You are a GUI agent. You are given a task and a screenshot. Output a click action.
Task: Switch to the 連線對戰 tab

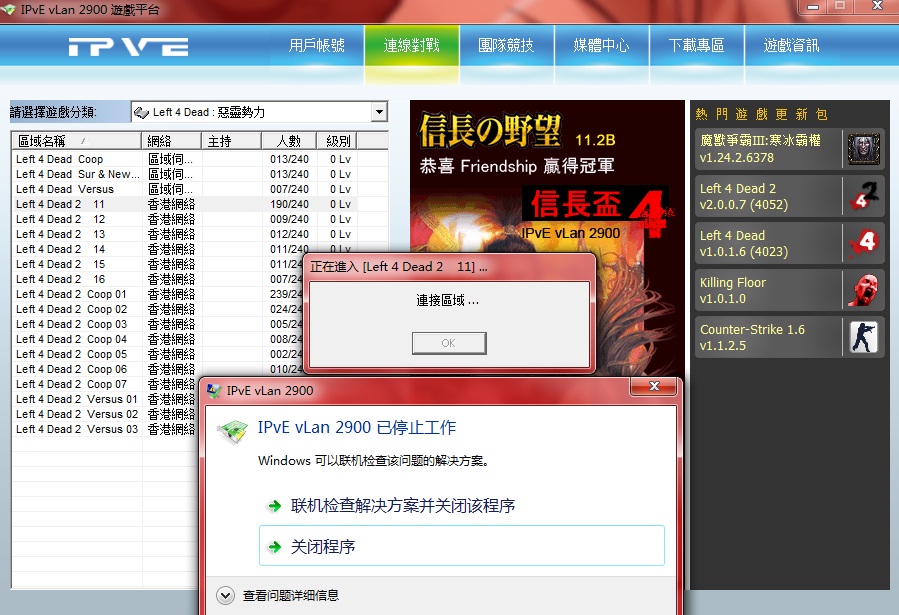[x=412, y=45]
